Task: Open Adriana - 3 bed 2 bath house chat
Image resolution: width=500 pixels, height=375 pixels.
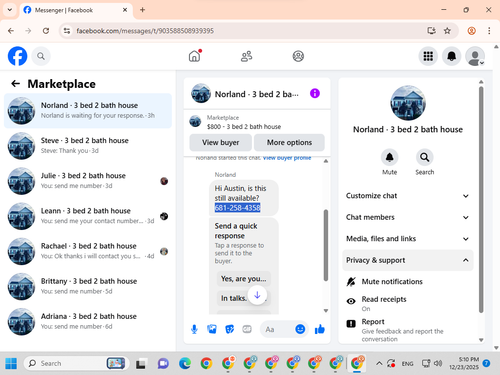Action: tap(88, 321)
